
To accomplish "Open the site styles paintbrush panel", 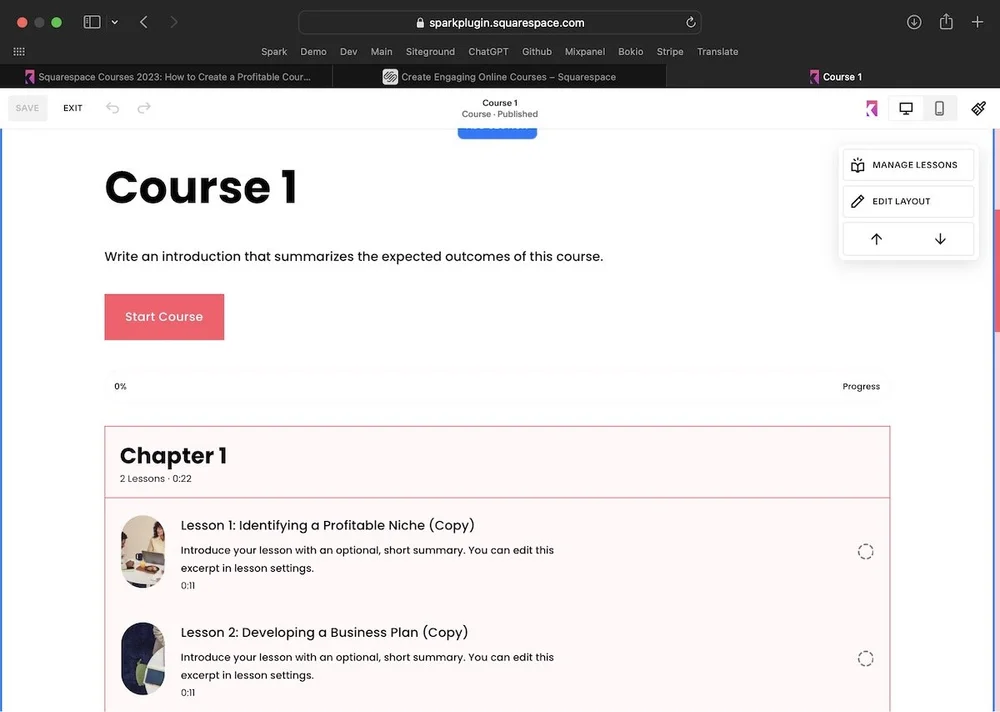I will coord(977,108).
